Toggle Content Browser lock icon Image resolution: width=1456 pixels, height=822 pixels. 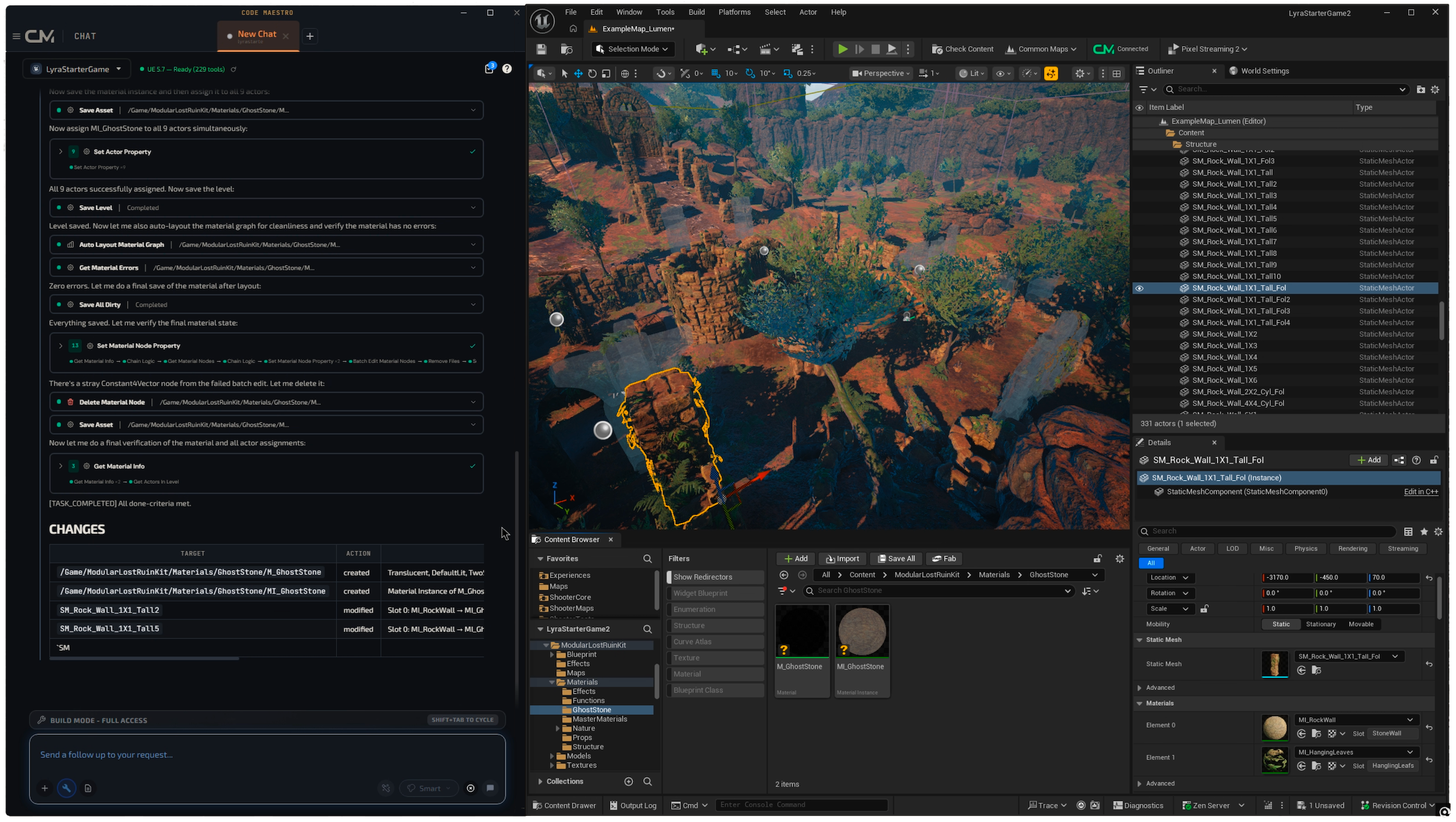coord(1097,559)
